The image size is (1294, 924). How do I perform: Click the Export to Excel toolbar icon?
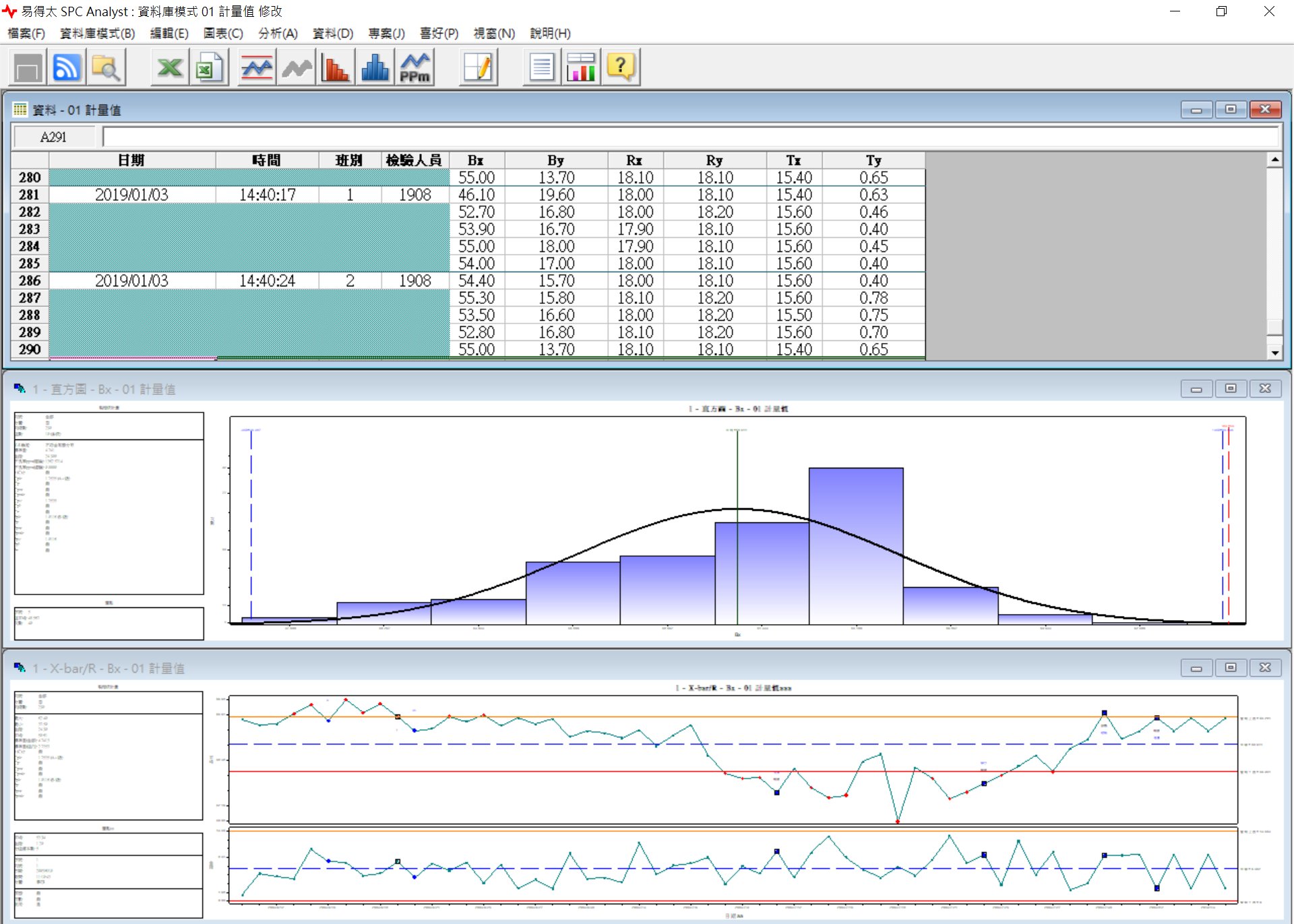(x=168, y=67)
